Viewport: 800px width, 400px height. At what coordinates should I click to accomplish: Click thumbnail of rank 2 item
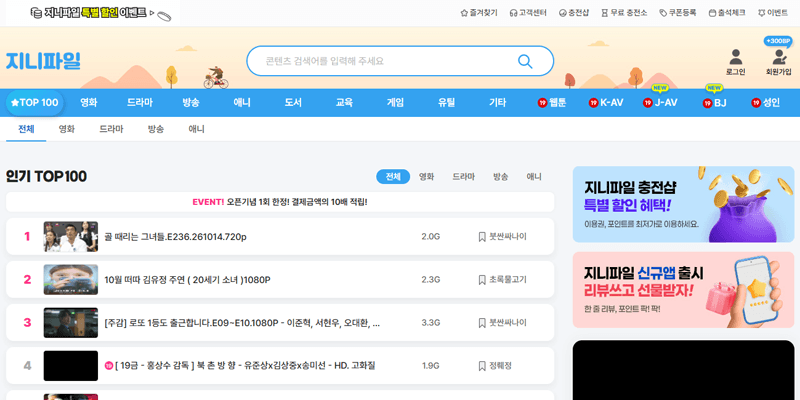[x=70, y=280]
